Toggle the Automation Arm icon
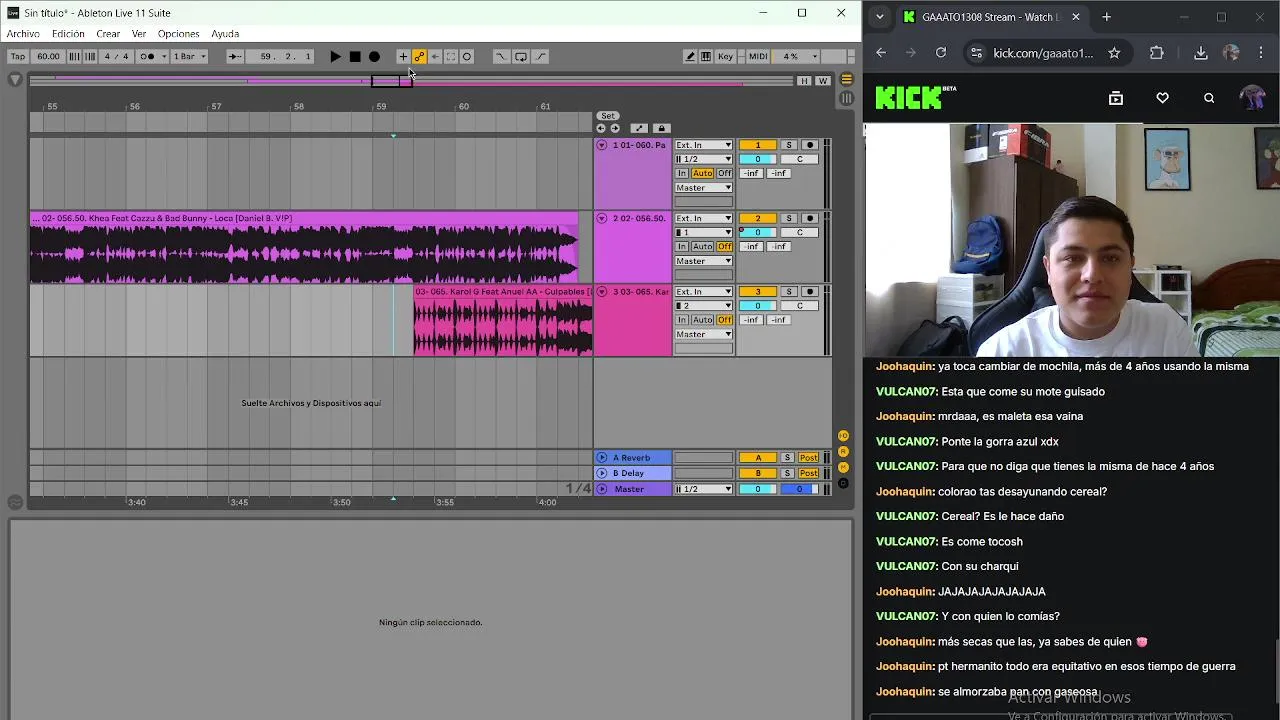Screen dimensions: 1280x720 coord(419,57)
